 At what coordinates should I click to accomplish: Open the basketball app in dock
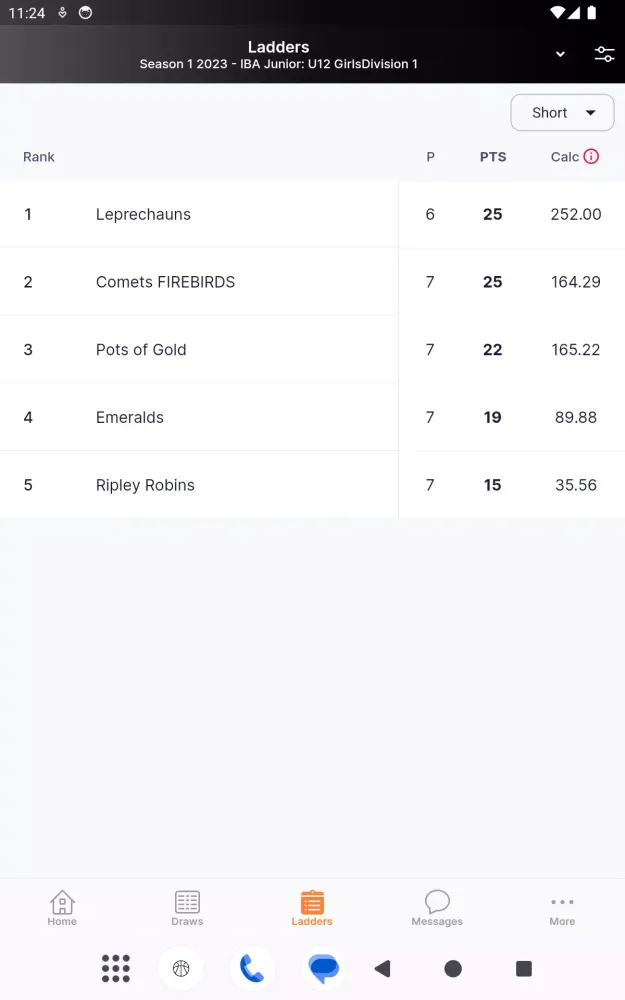point(181,968)
